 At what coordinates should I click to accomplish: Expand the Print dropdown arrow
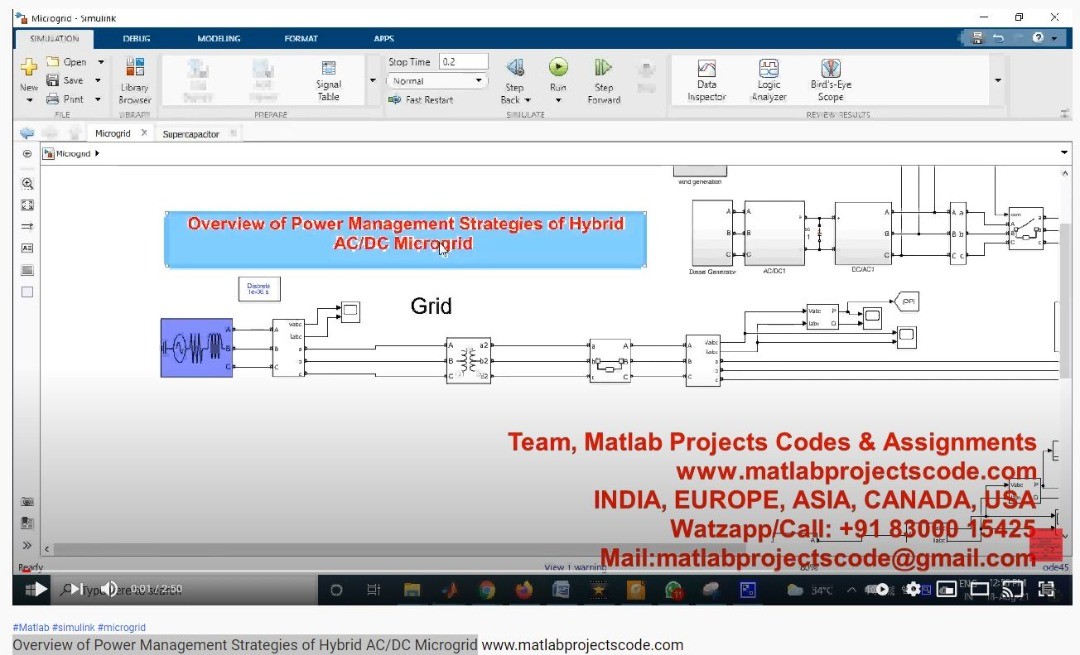[98, 99]
